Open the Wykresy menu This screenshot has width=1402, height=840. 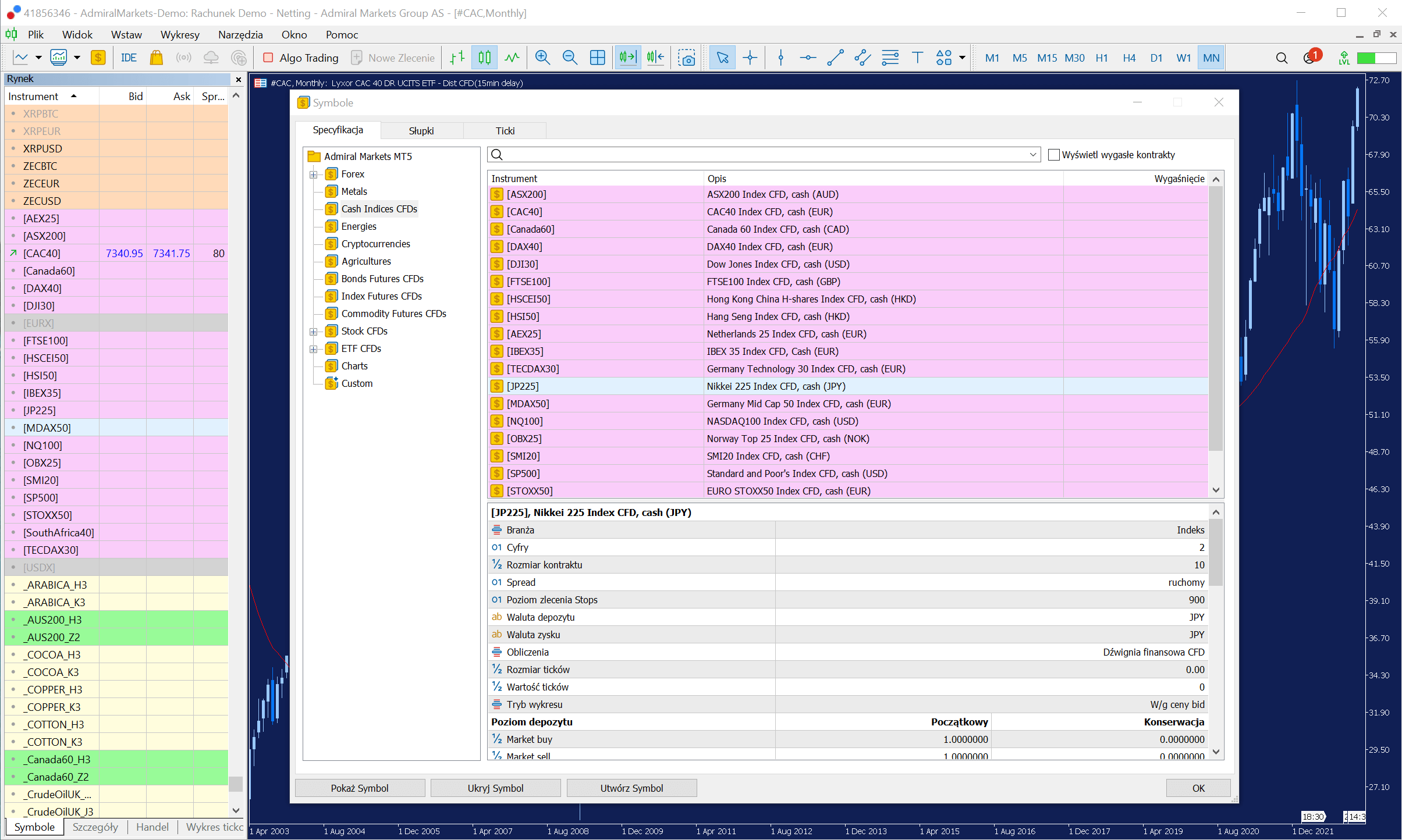tap(179, 34)
